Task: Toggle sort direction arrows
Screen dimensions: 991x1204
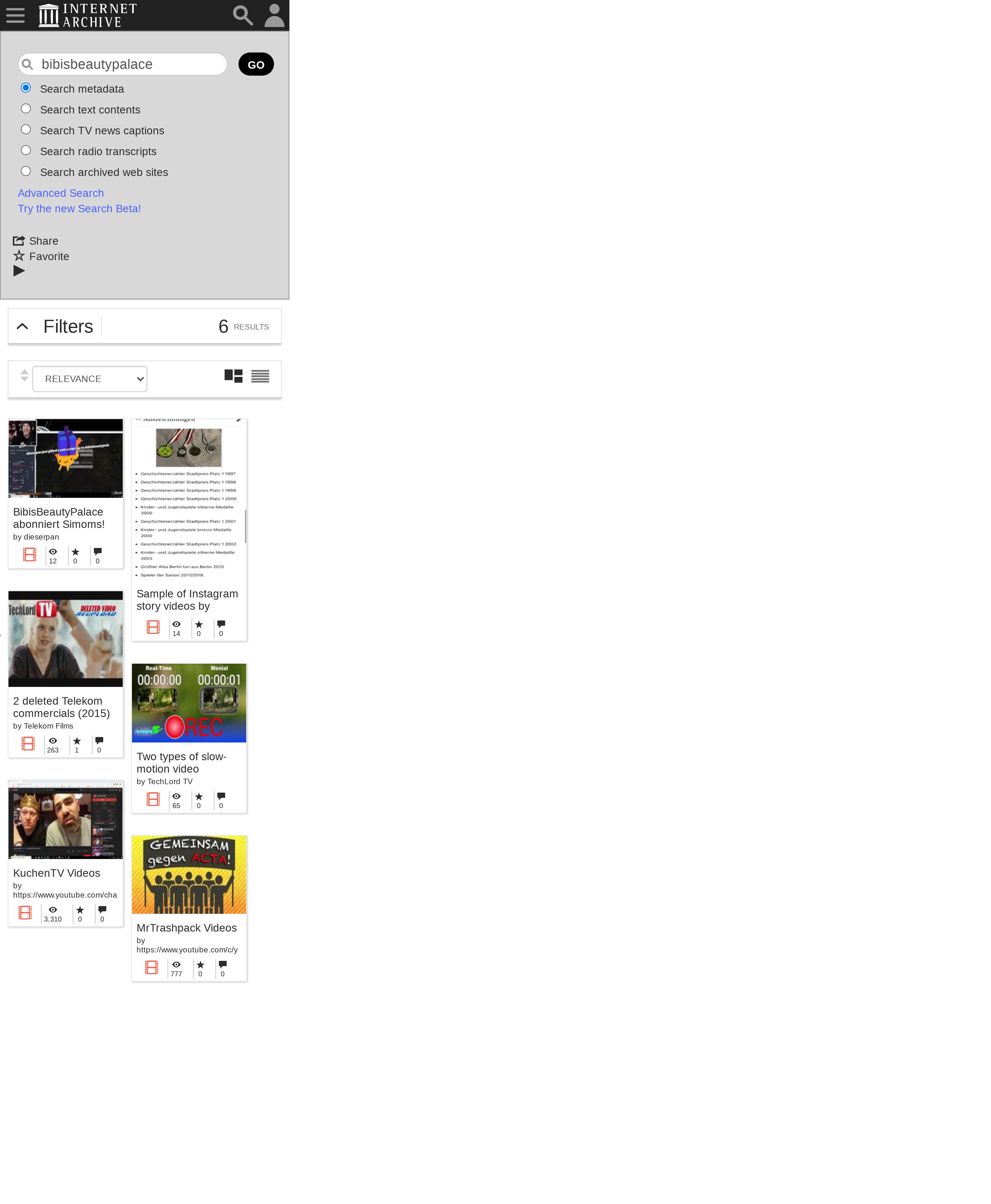Action: (24, 376)
